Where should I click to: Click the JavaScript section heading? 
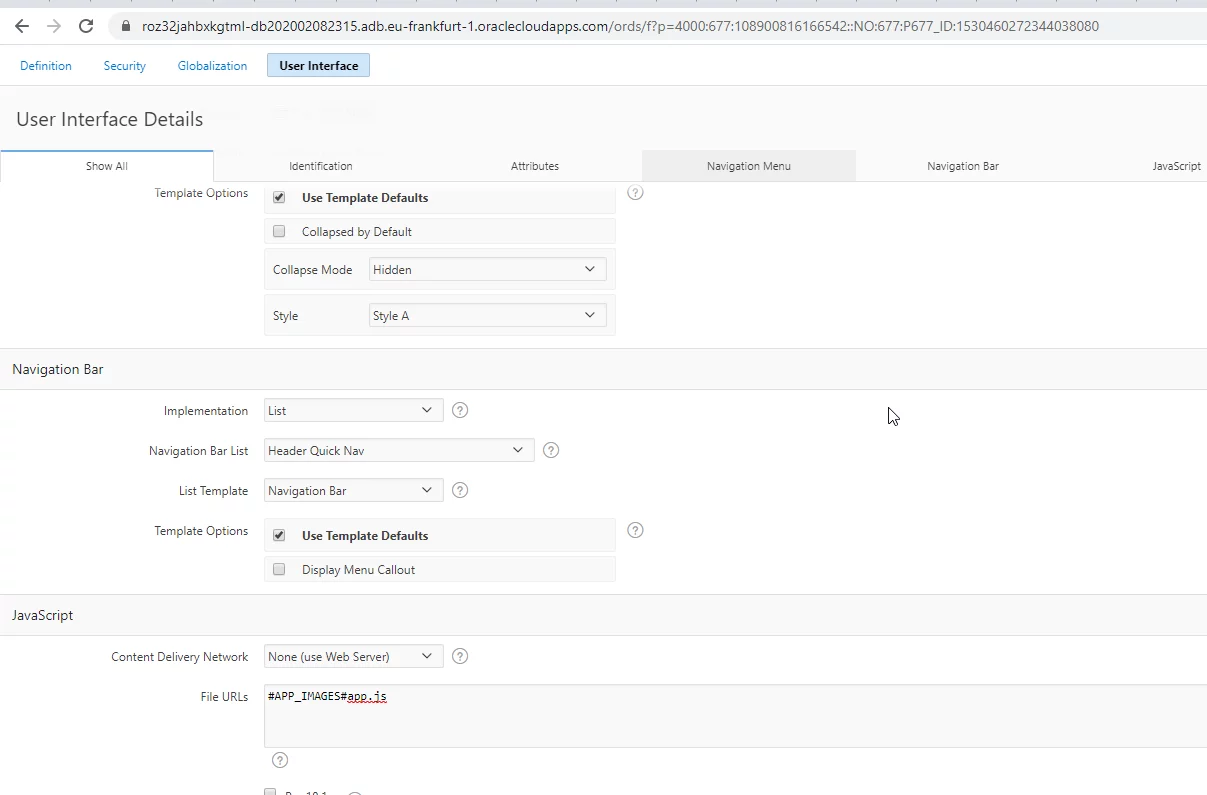[x=43, y=615]
